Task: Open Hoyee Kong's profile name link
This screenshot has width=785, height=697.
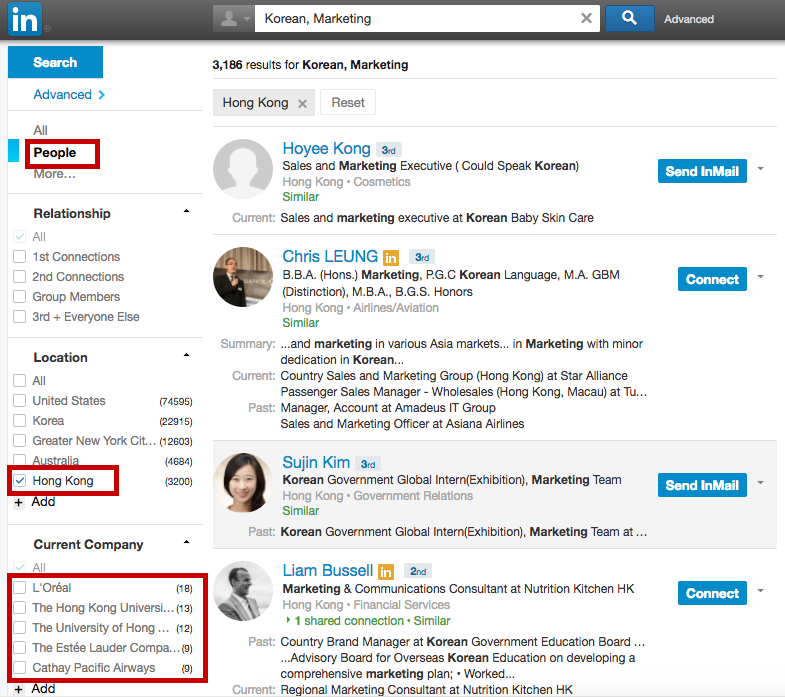Action: pyautogui.click(x=326, y=149)
